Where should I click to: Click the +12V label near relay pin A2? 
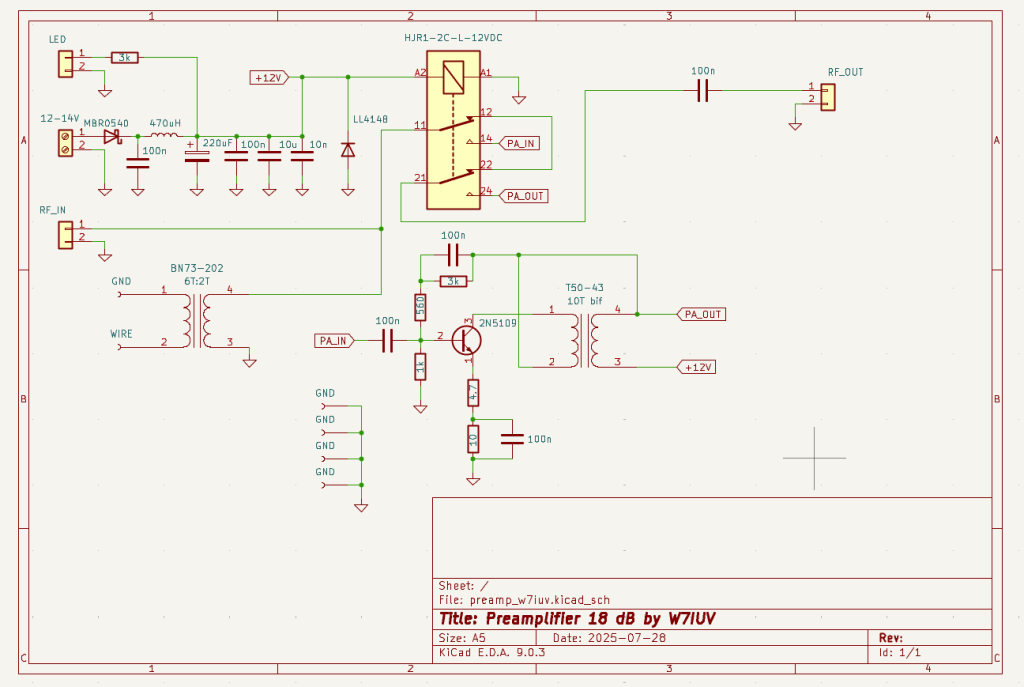tap(268, 77)
